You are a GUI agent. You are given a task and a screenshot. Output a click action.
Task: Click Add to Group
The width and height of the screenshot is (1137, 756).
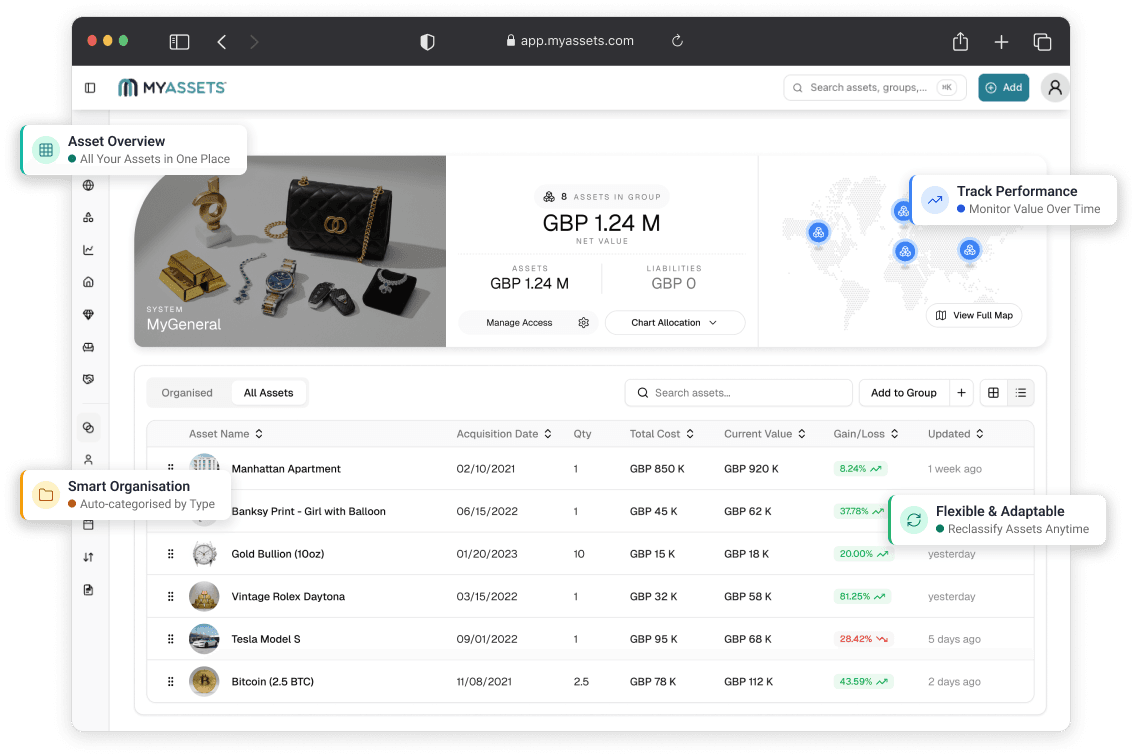pos(904,393)
